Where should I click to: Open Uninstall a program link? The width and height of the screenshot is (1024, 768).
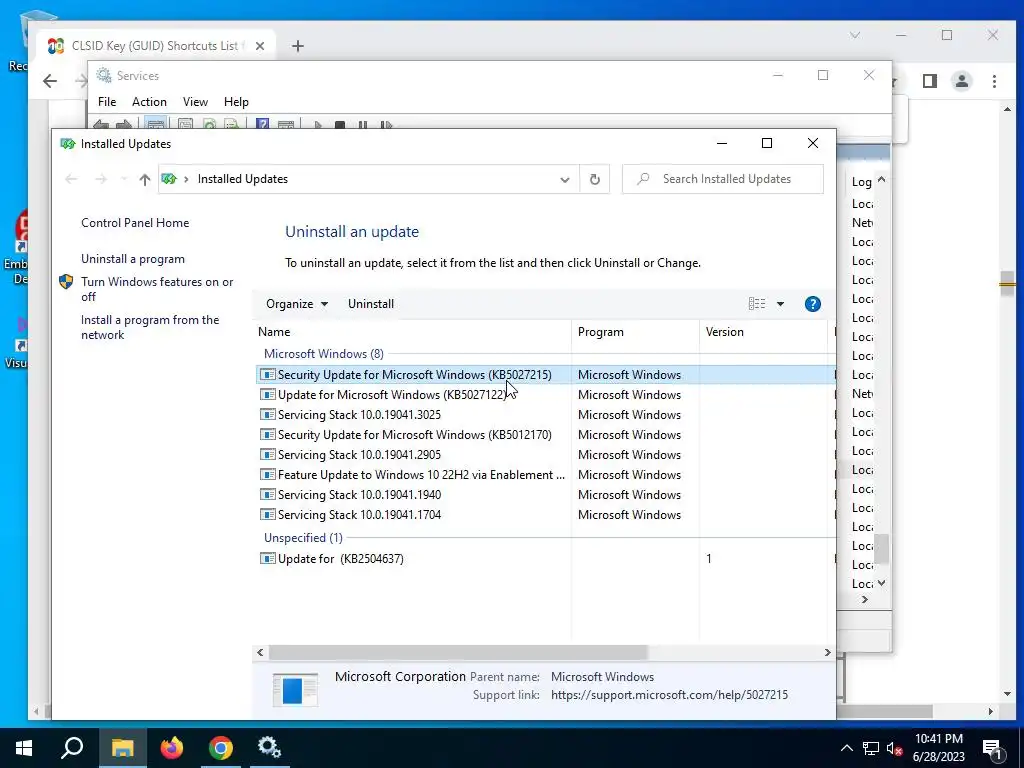click(x=133, y=259)
